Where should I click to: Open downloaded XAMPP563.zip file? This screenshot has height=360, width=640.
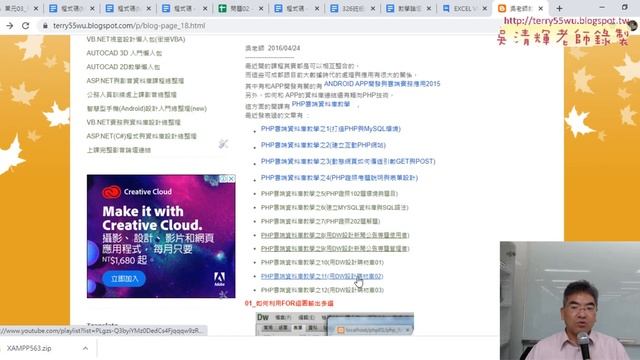tap(29, 348)
